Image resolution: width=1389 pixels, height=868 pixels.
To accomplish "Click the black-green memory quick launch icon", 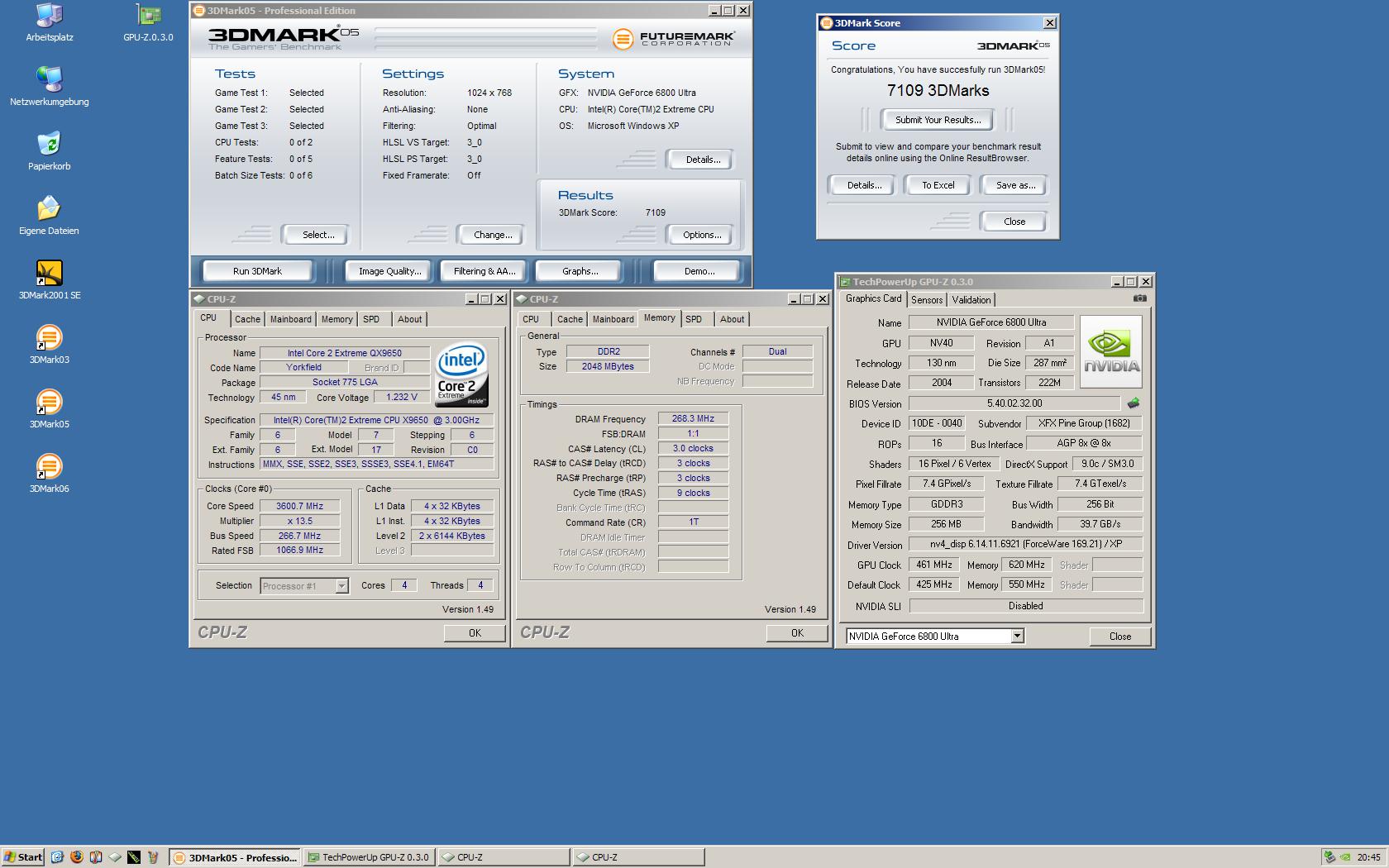I will point(134,857).
